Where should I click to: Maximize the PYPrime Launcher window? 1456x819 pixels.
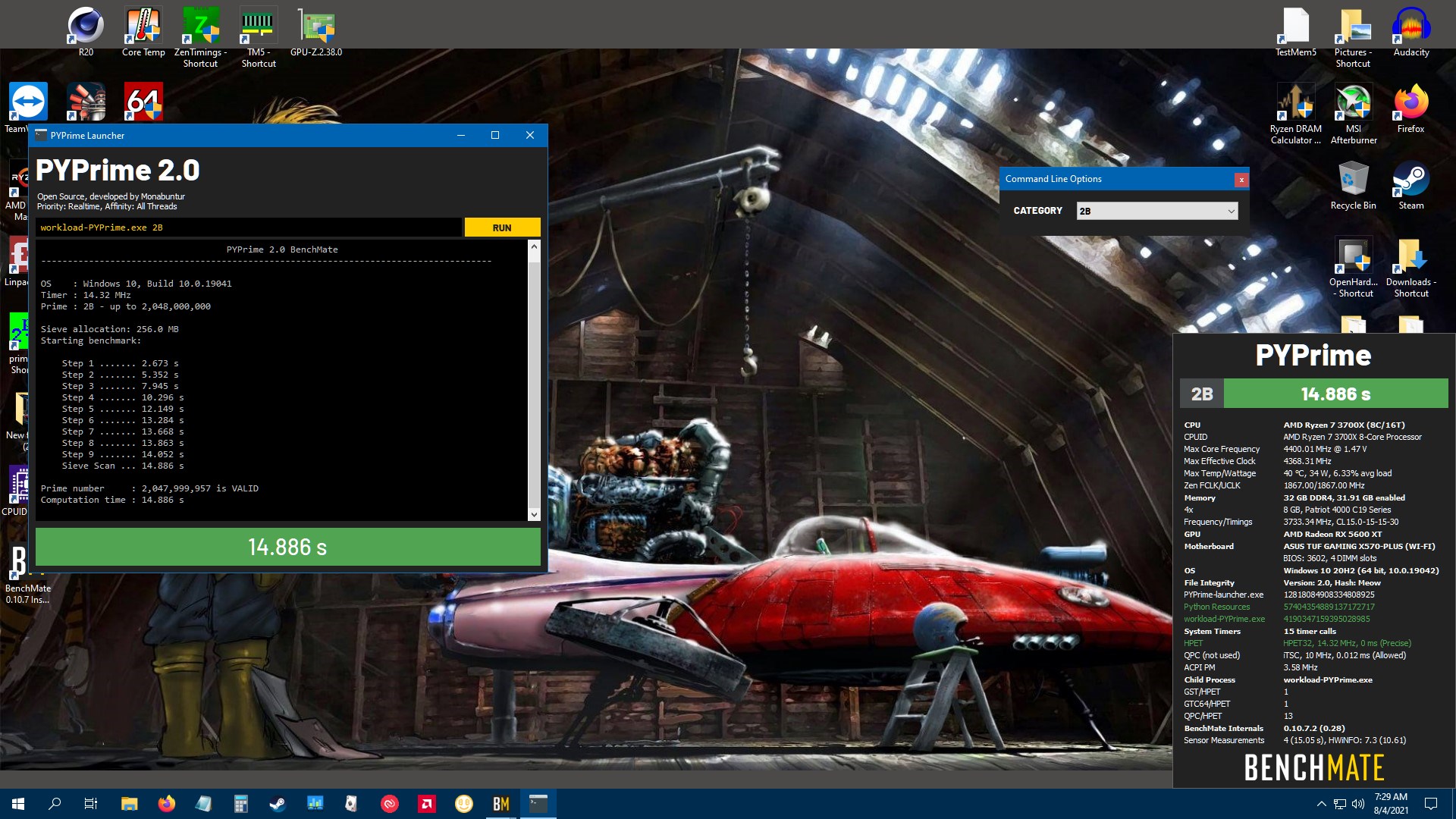[x=495, y=136]
